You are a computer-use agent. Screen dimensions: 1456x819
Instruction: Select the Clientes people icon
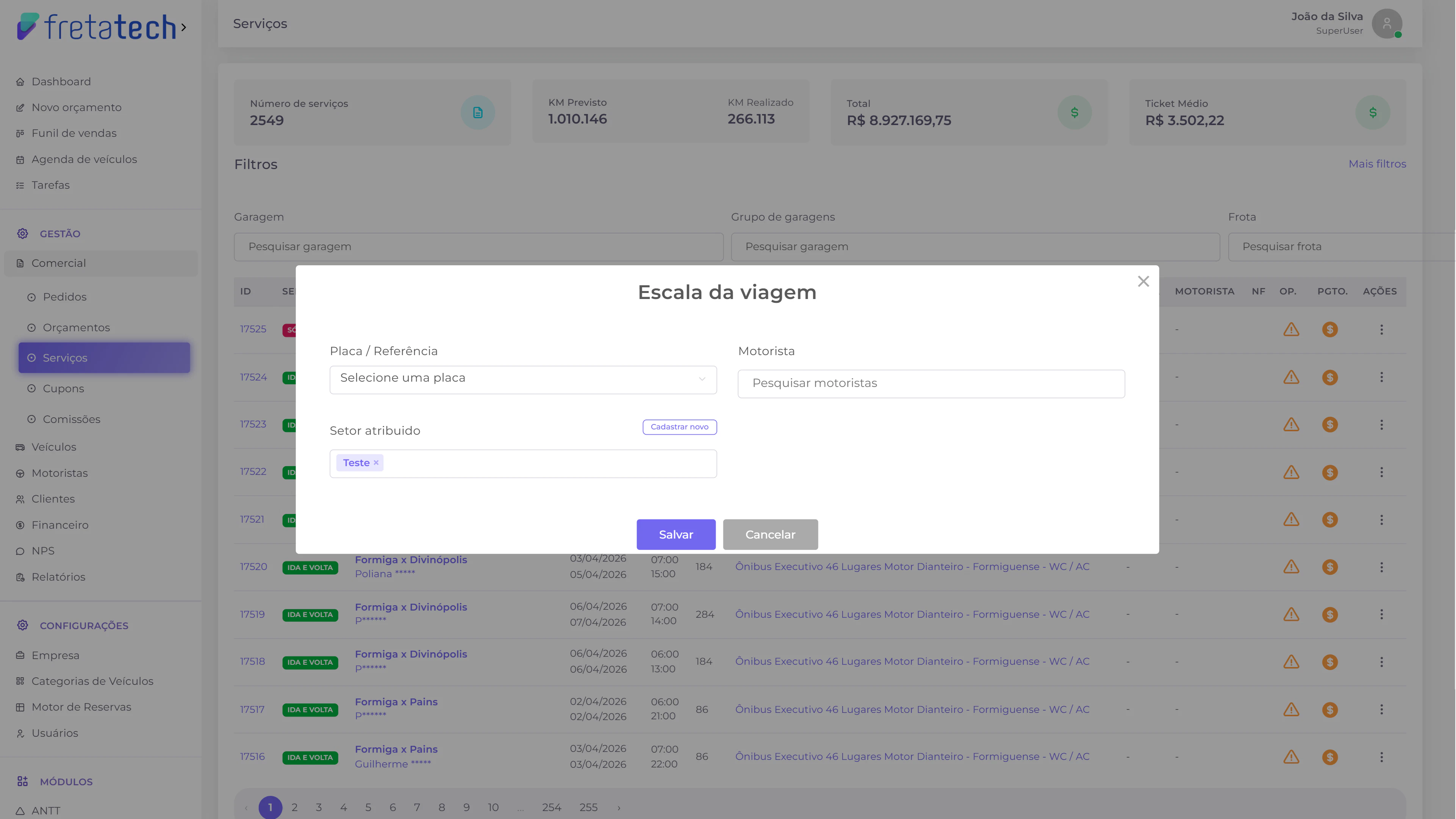click(x=20, y=499)
